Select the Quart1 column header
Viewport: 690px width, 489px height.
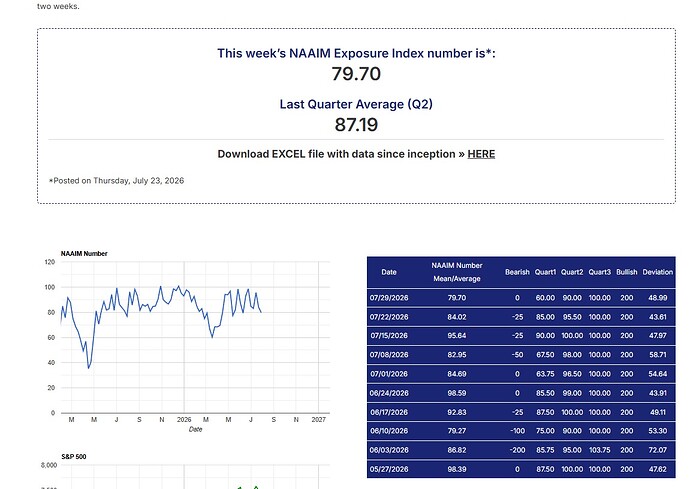click(545, 272)
